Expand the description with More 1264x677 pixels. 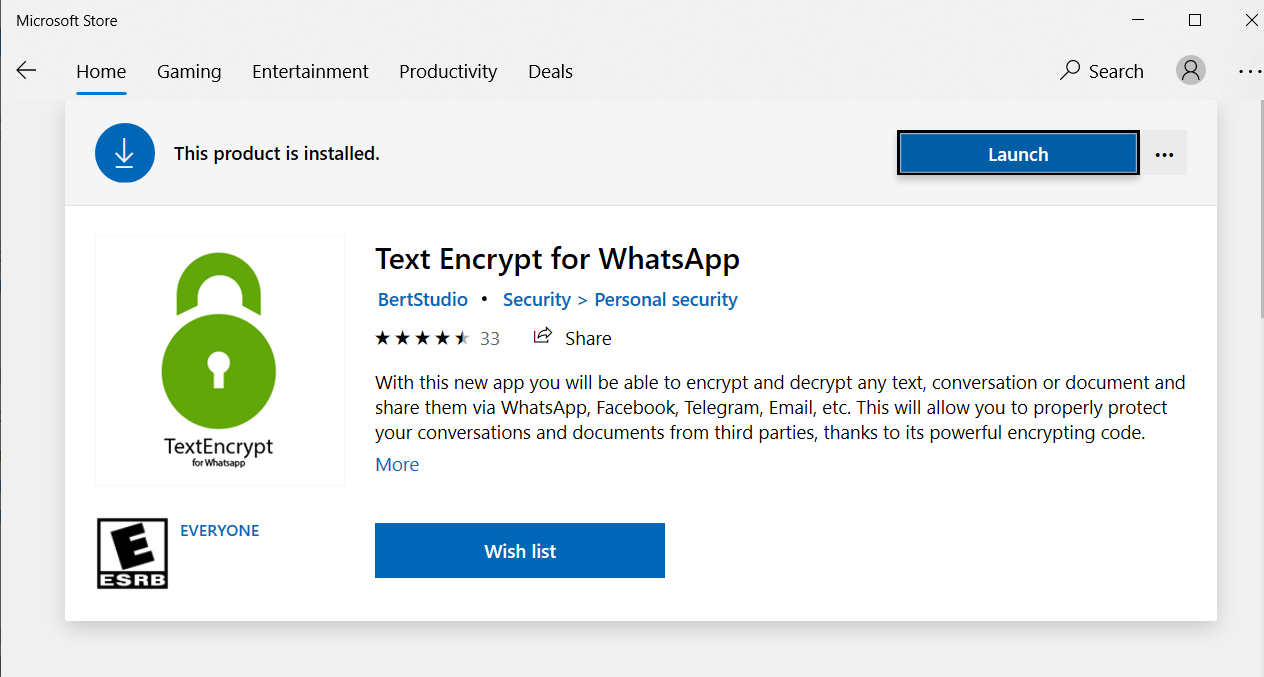coord(397,465)
